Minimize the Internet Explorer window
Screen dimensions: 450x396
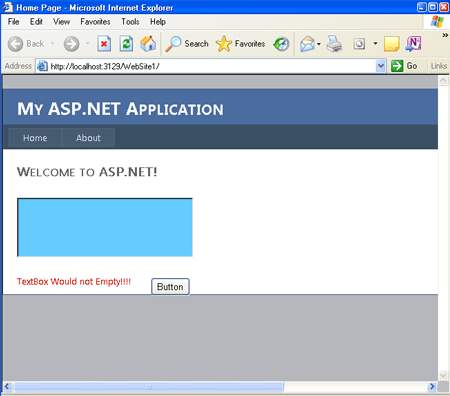click(x=422, y=7)
